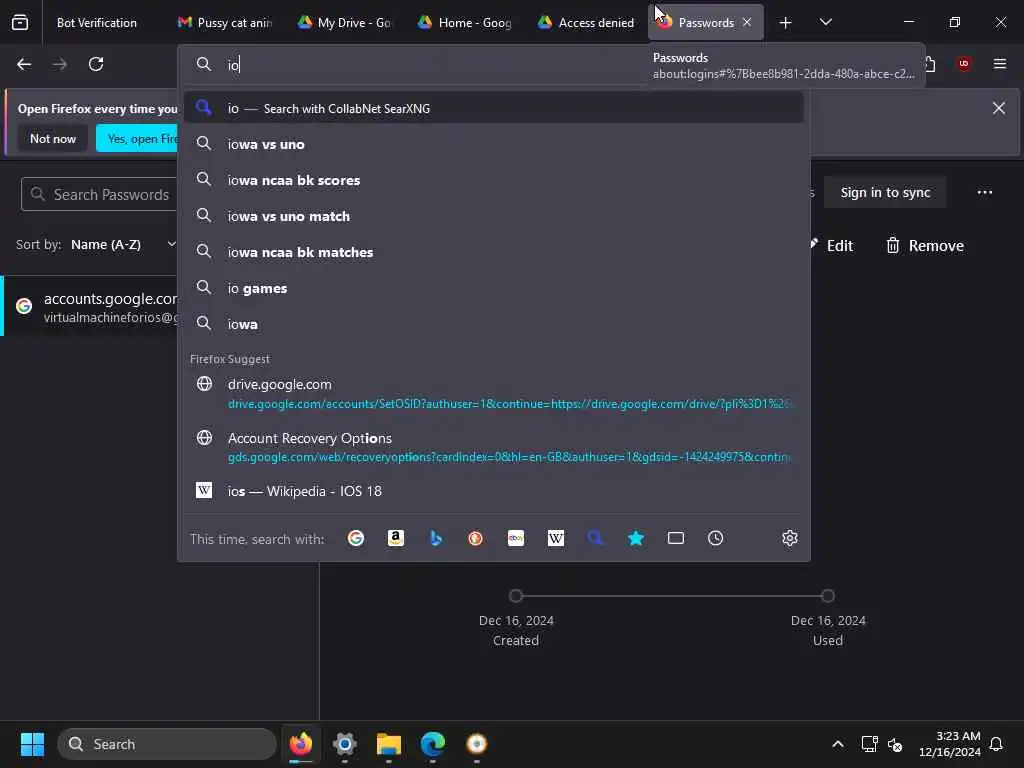Viewport: 1024px width, 768px height.
Task: Switch to Access denied tab
Action: tap(586, 22)
